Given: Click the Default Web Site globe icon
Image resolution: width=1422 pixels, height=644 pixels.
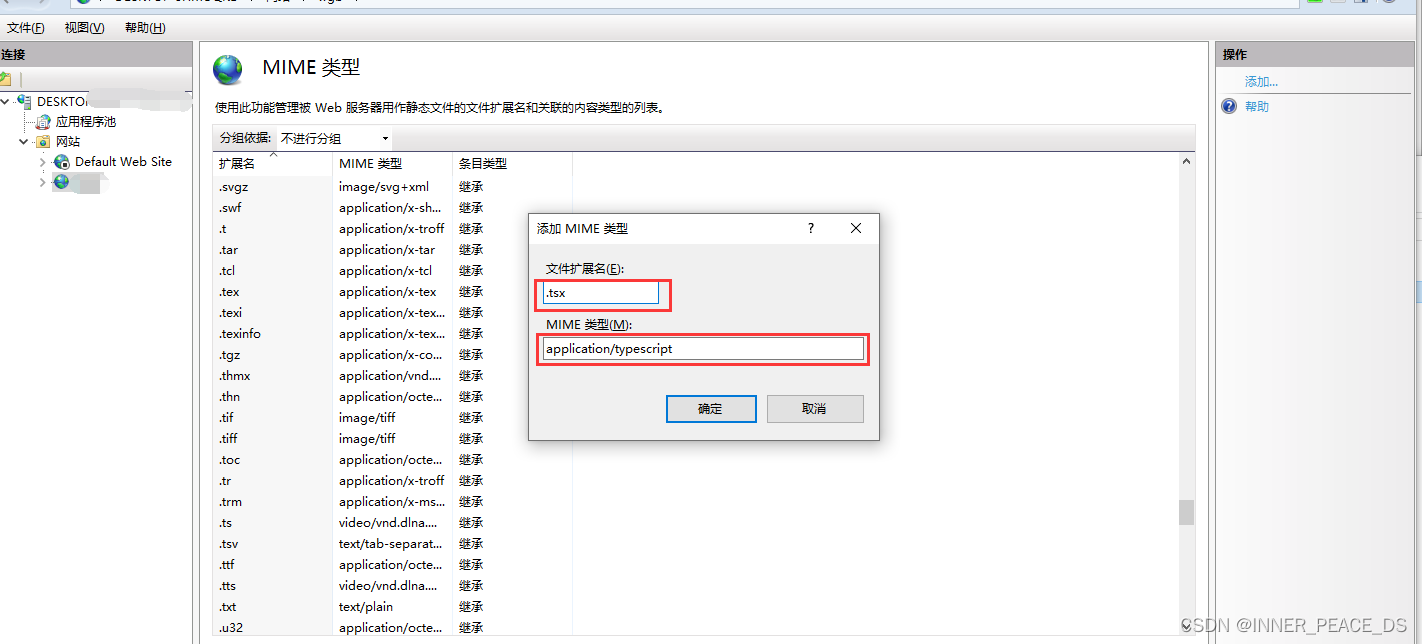Looking at the screenshot, I should coord(62,162).
